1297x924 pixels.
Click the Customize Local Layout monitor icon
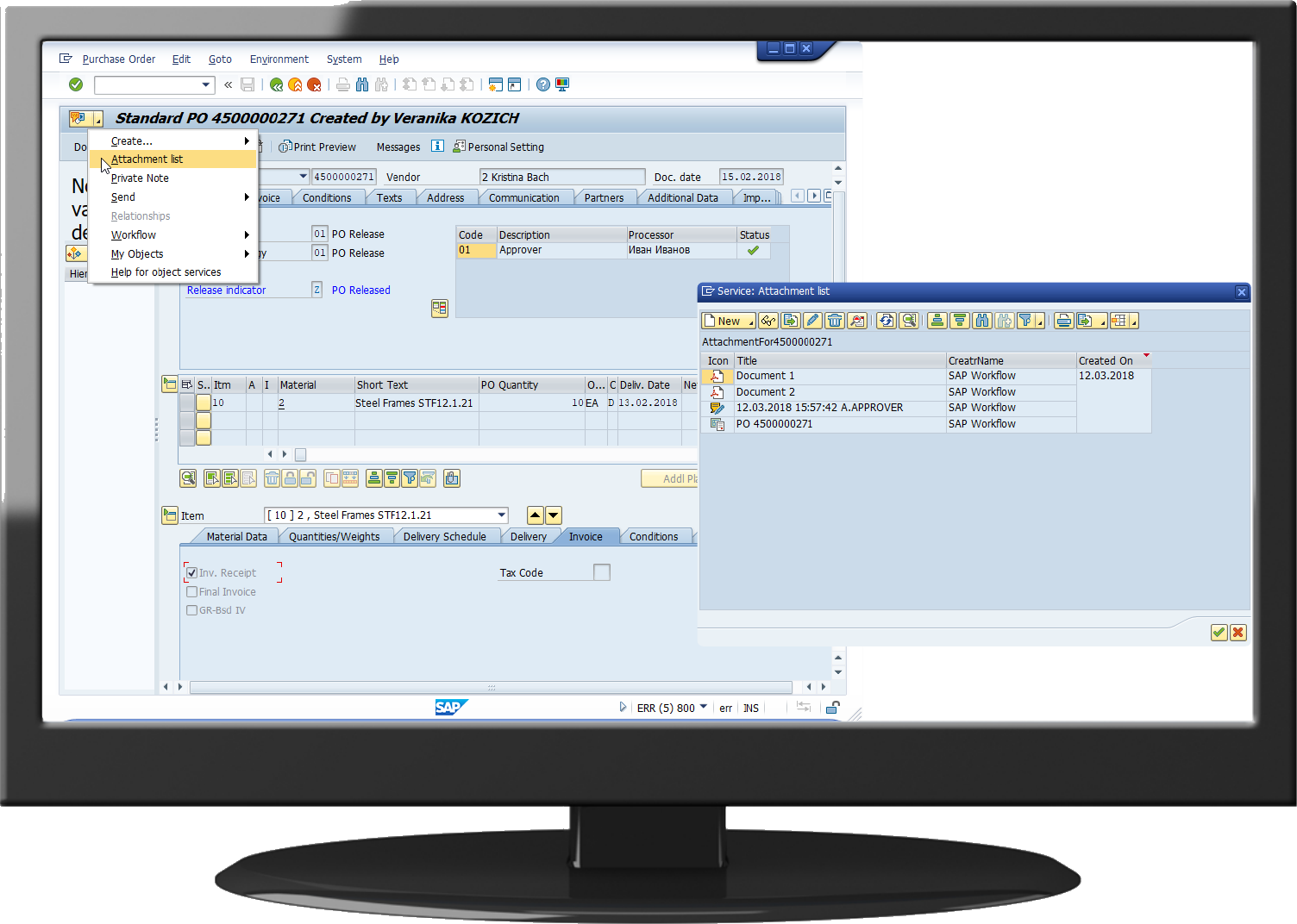click(562, 84)
